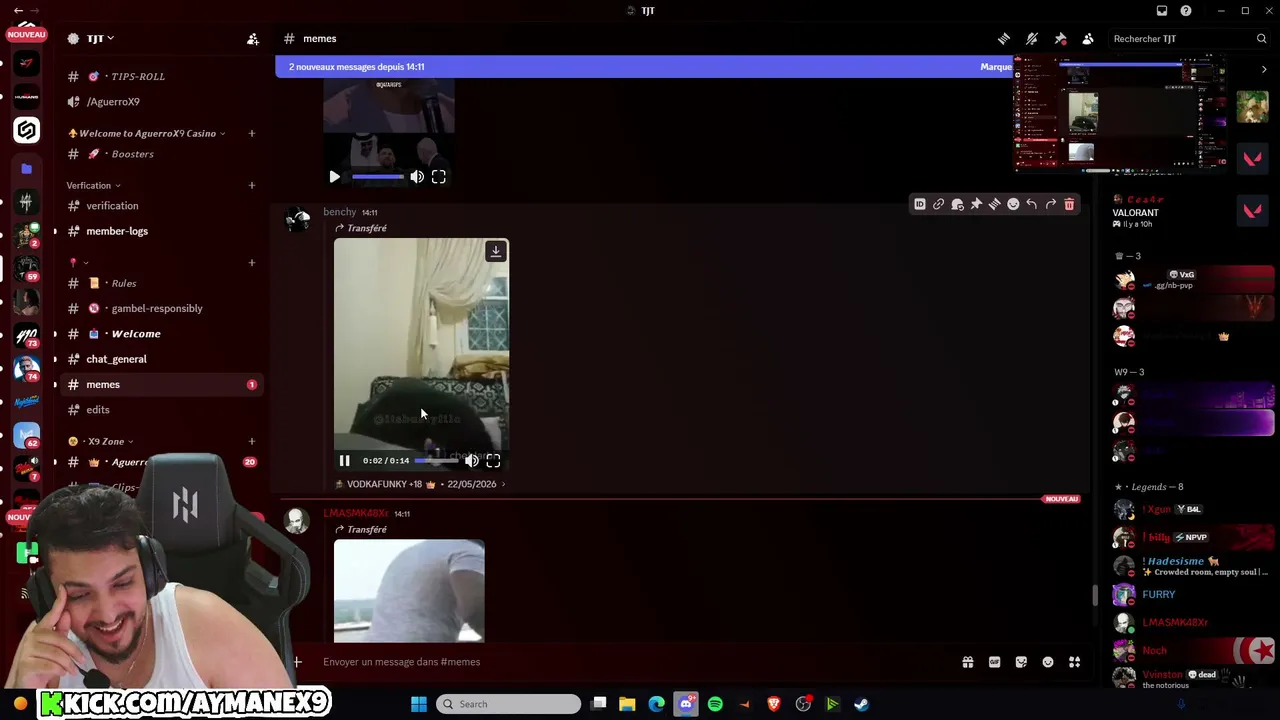Open the Boosters channel
The height and width of the screenshot is (720, 1280).
pyautogui.click(x=132, y=154)
